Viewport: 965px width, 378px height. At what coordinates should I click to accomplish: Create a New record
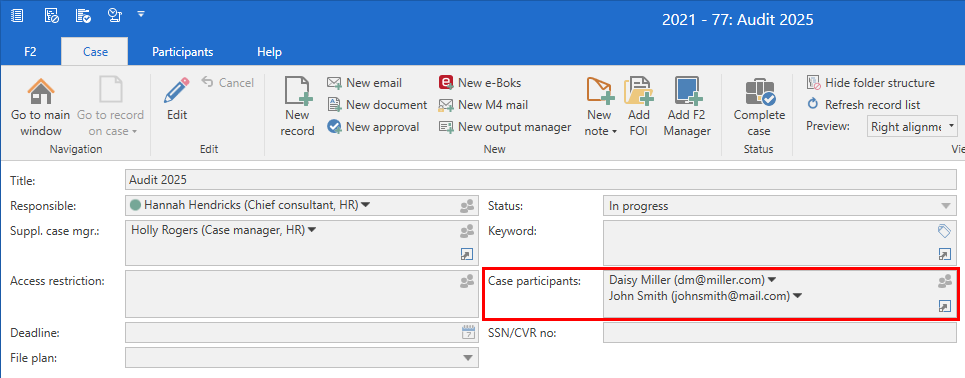297,107
